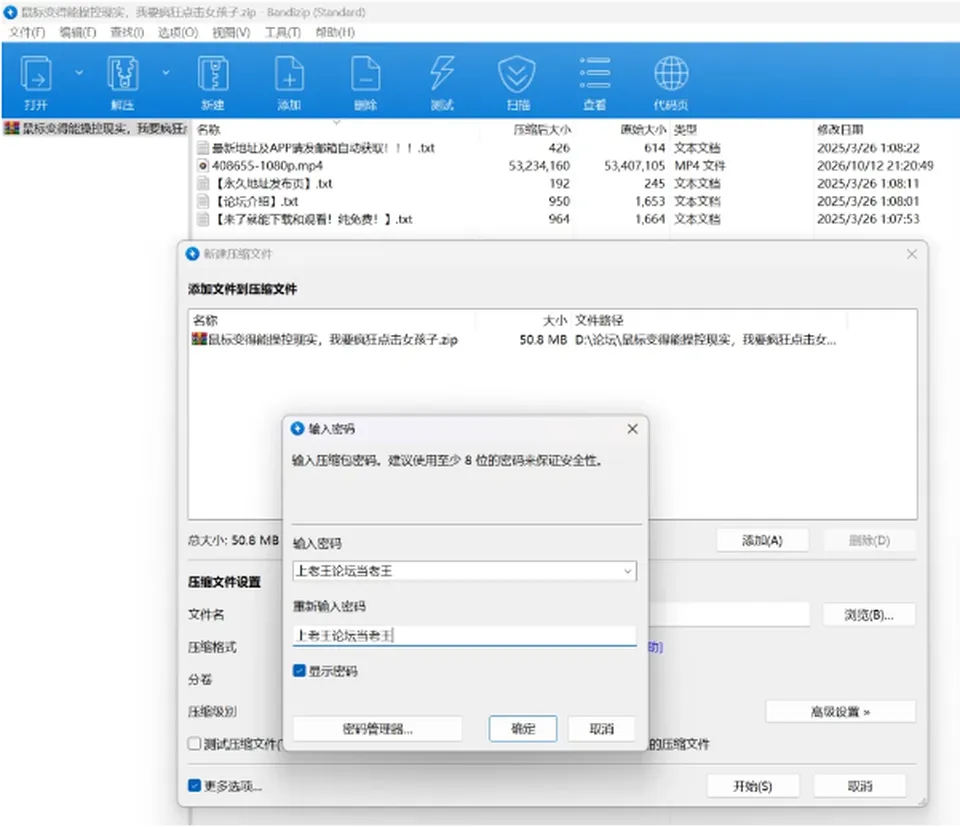
Task: Click the 开始(S) button
Action: coord(753,786)
